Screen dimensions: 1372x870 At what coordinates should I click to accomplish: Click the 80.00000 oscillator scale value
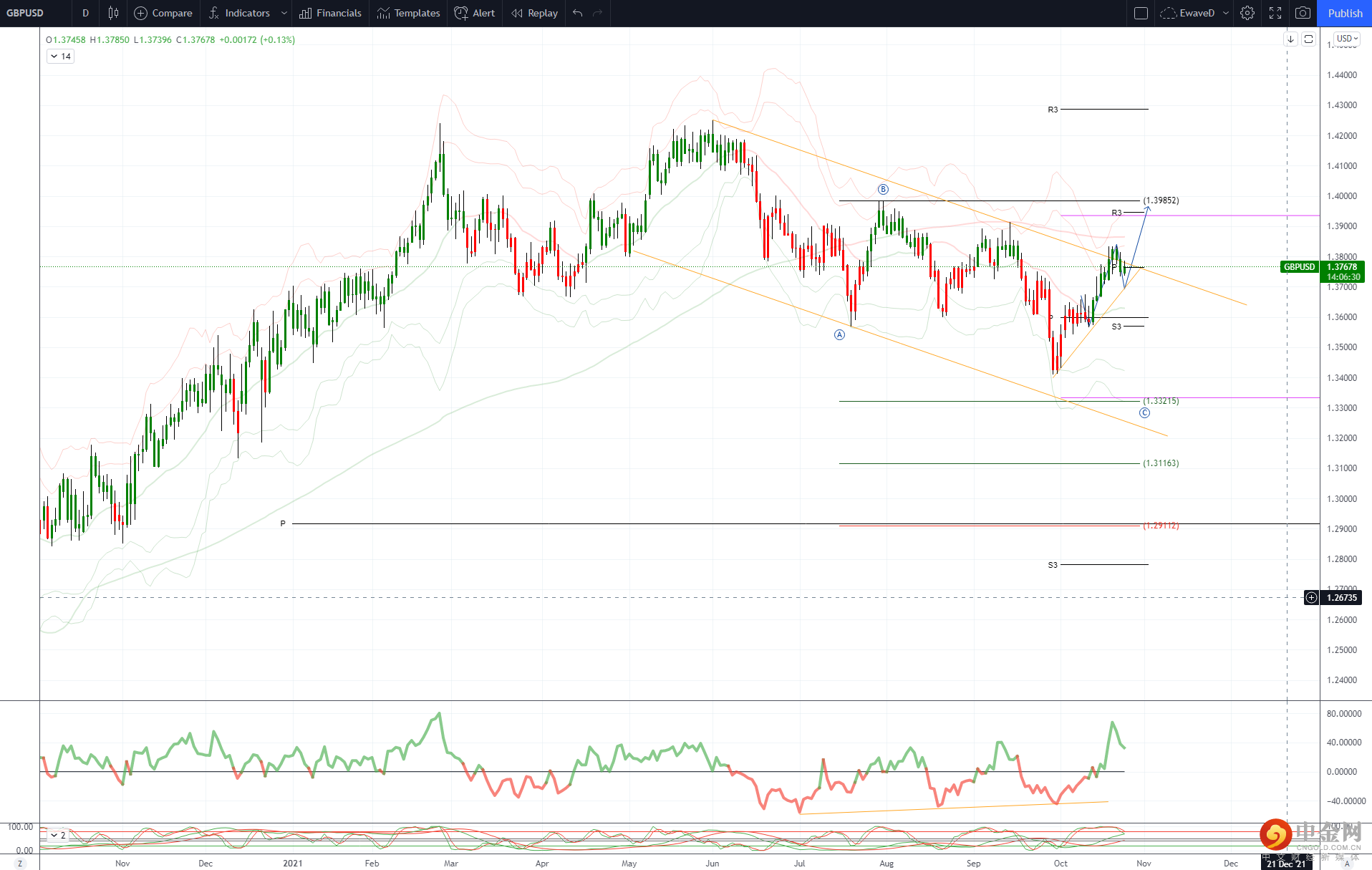point(1343,714)
